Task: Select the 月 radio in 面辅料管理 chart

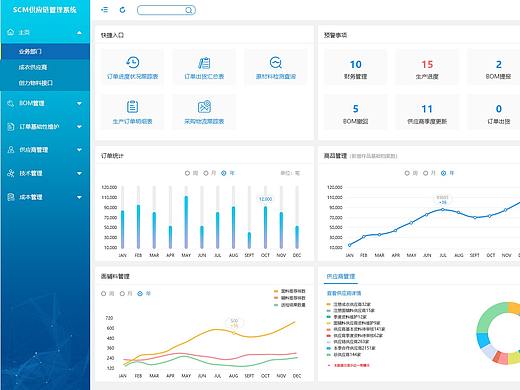Action: (x=122, y=293)
